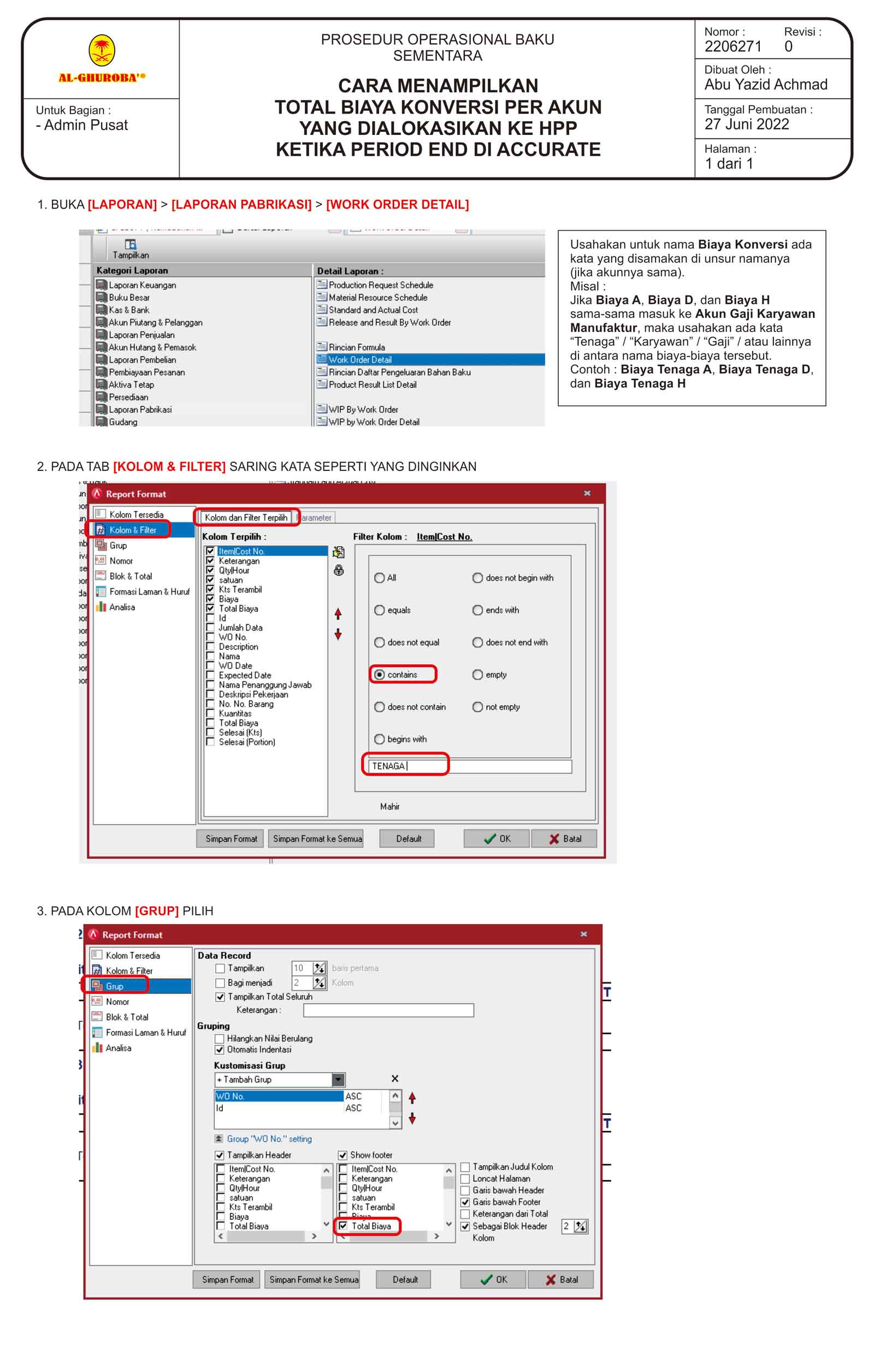This screenshot has height=1372, width=874.
Task: Select the "does not contain" radio button
Action: 380,707
